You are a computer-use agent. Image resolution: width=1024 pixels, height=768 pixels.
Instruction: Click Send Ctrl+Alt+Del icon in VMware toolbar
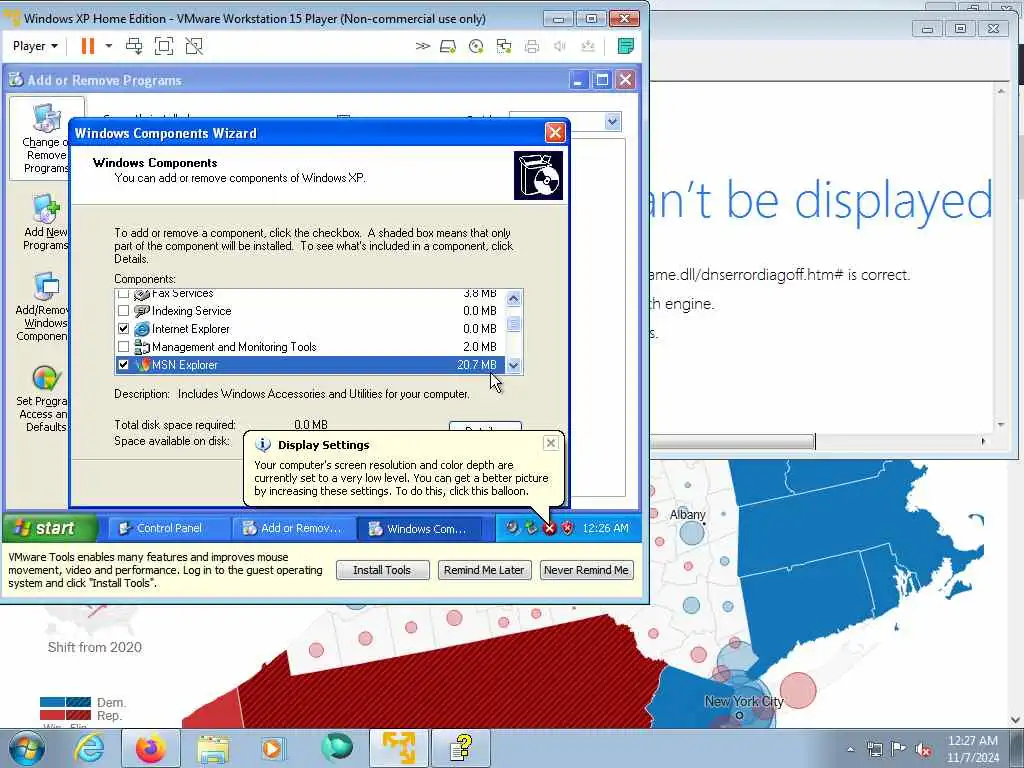click(134, 46)
